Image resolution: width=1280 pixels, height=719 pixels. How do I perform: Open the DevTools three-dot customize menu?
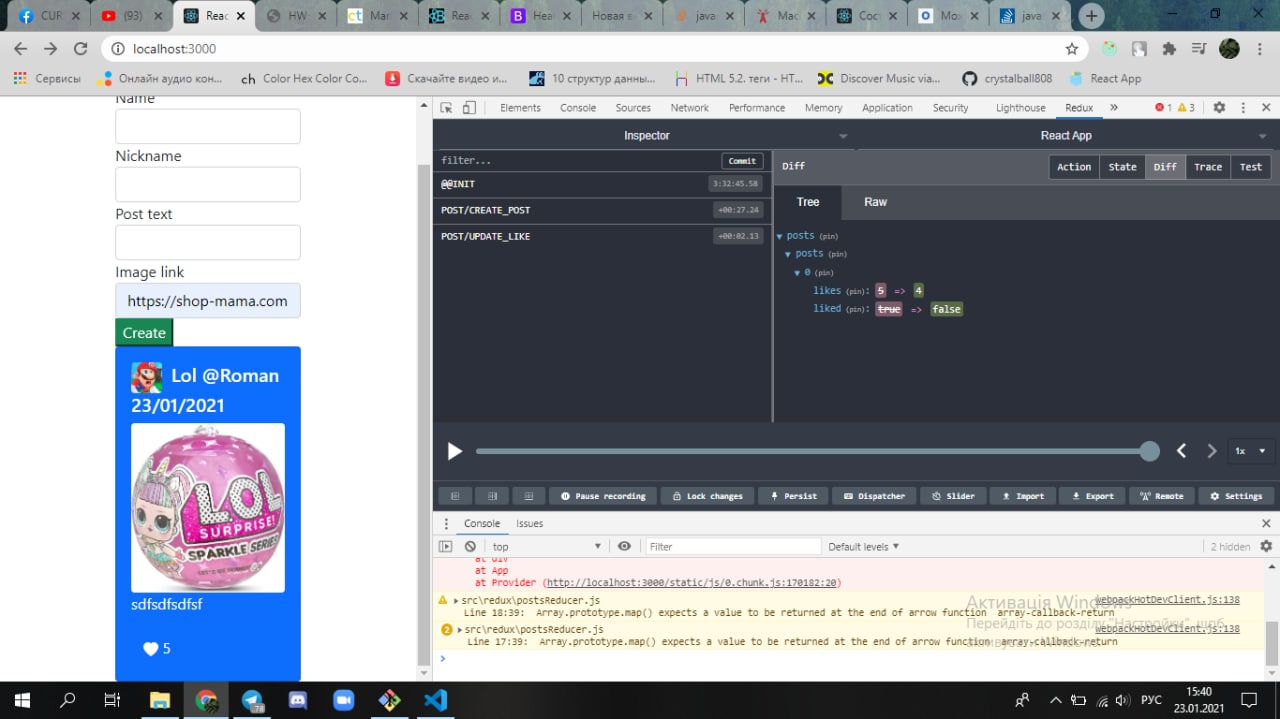click(x=1243, y=108)
